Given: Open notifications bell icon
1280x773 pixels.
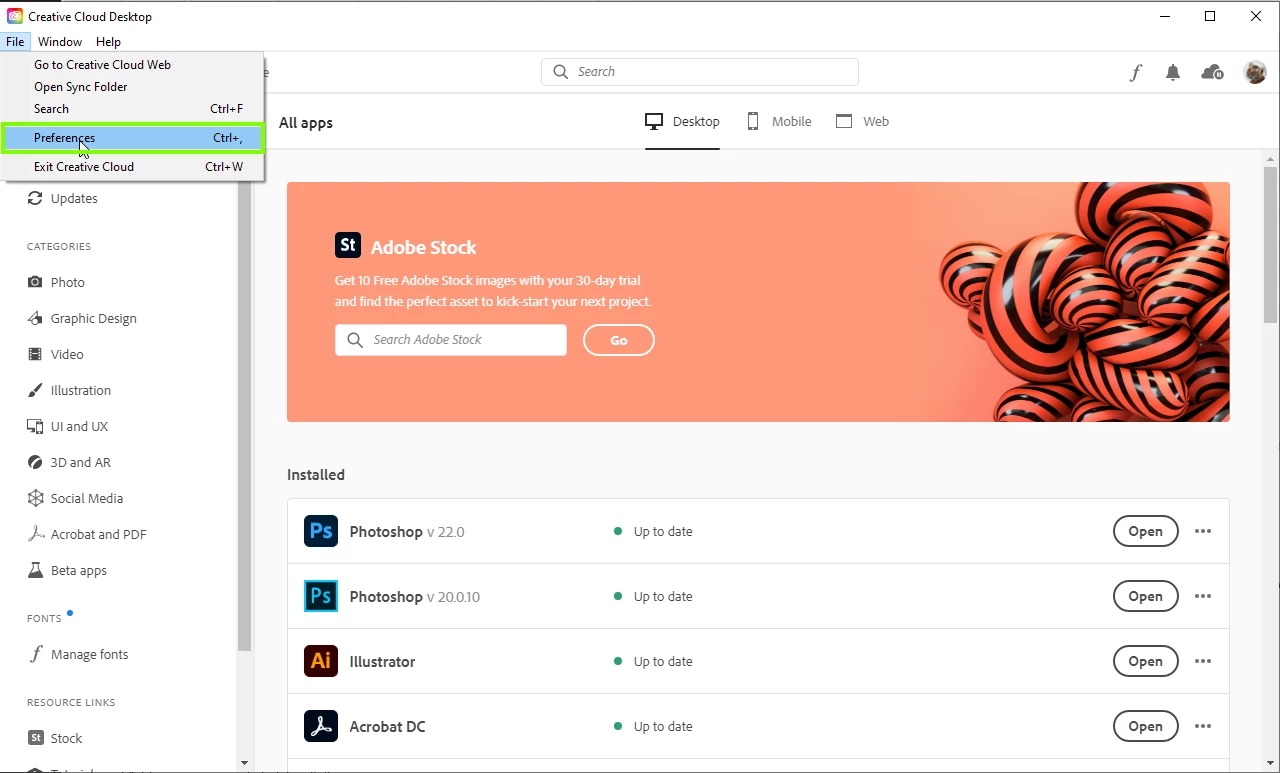Looking at the screenshot, I should [1173, 72].
